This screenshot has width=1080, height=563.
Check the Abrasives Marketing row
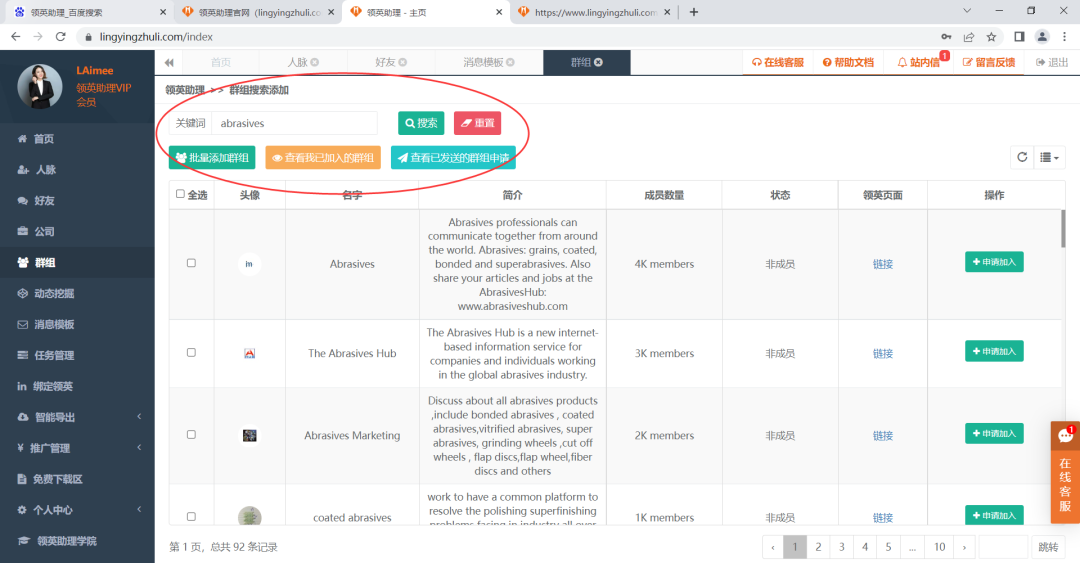191,435
